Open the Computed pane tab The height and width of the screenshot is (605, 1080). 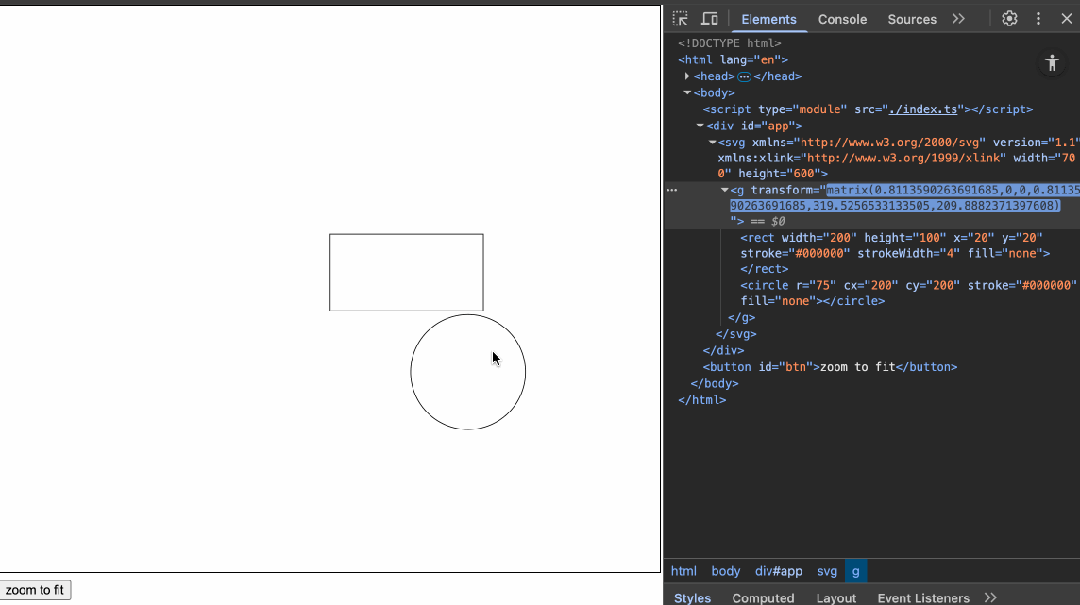pyautogui.click(x=763, y=597)
